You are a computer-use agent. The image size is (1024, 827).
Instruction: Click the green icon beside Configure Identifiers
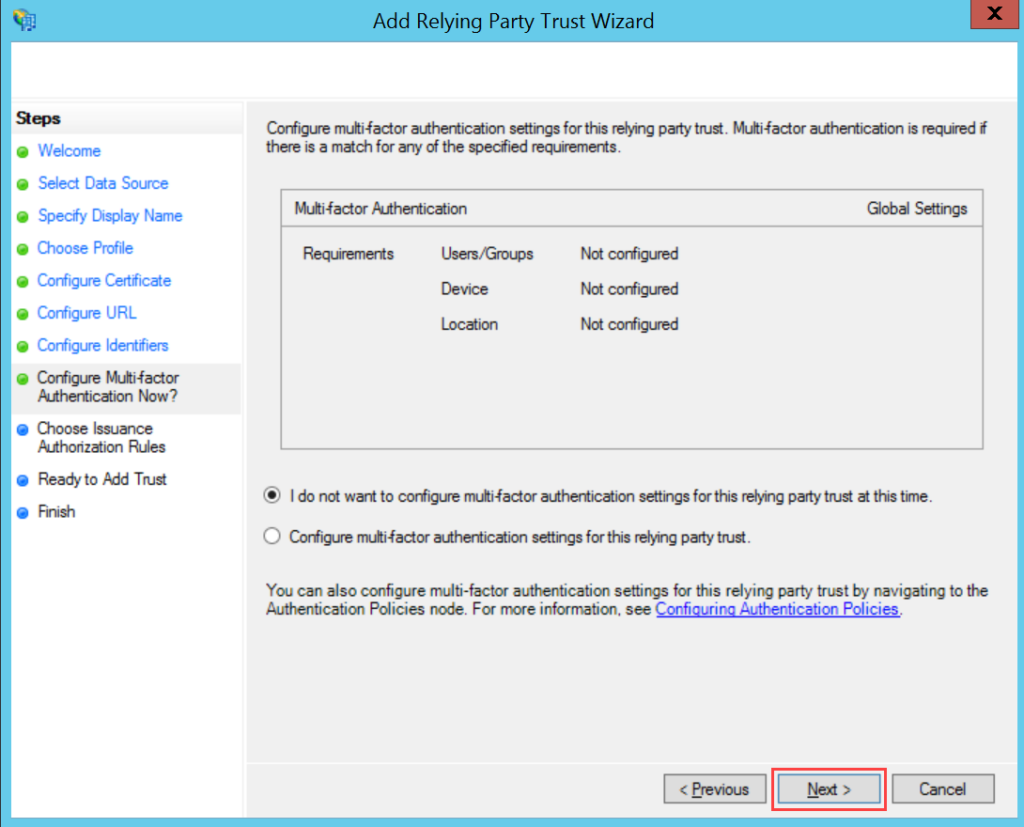[22, 345]
